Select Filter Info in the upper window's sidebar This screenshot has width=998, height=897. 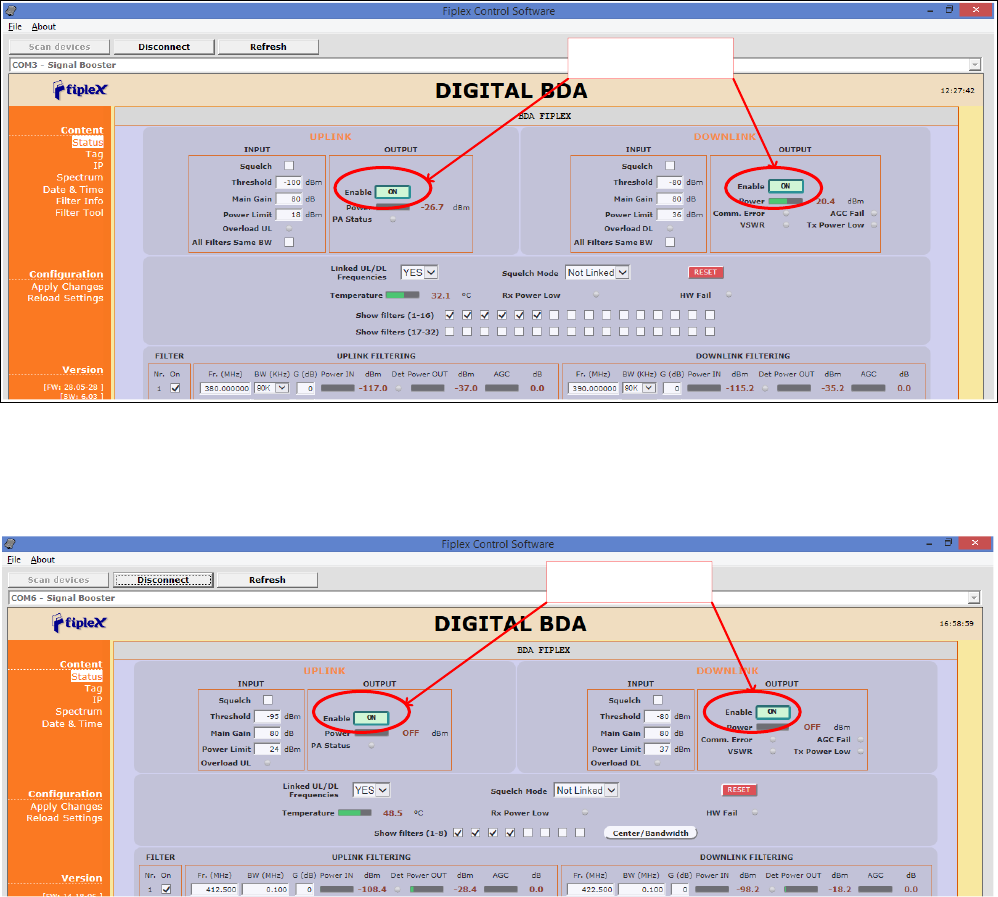(x=79, y=201)
